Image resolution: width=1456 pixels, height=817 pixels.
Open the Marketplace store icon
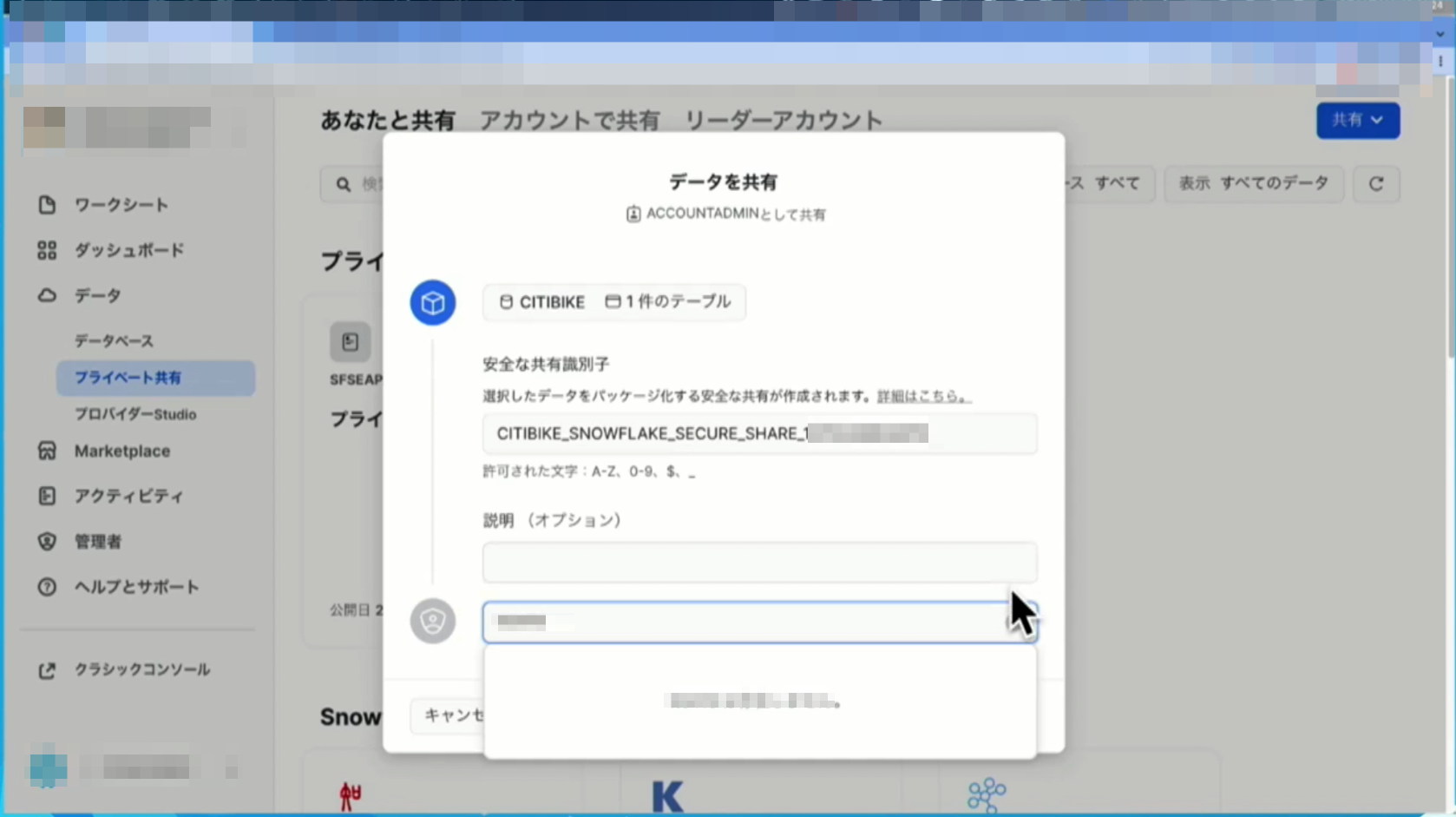tap(47, 451)
